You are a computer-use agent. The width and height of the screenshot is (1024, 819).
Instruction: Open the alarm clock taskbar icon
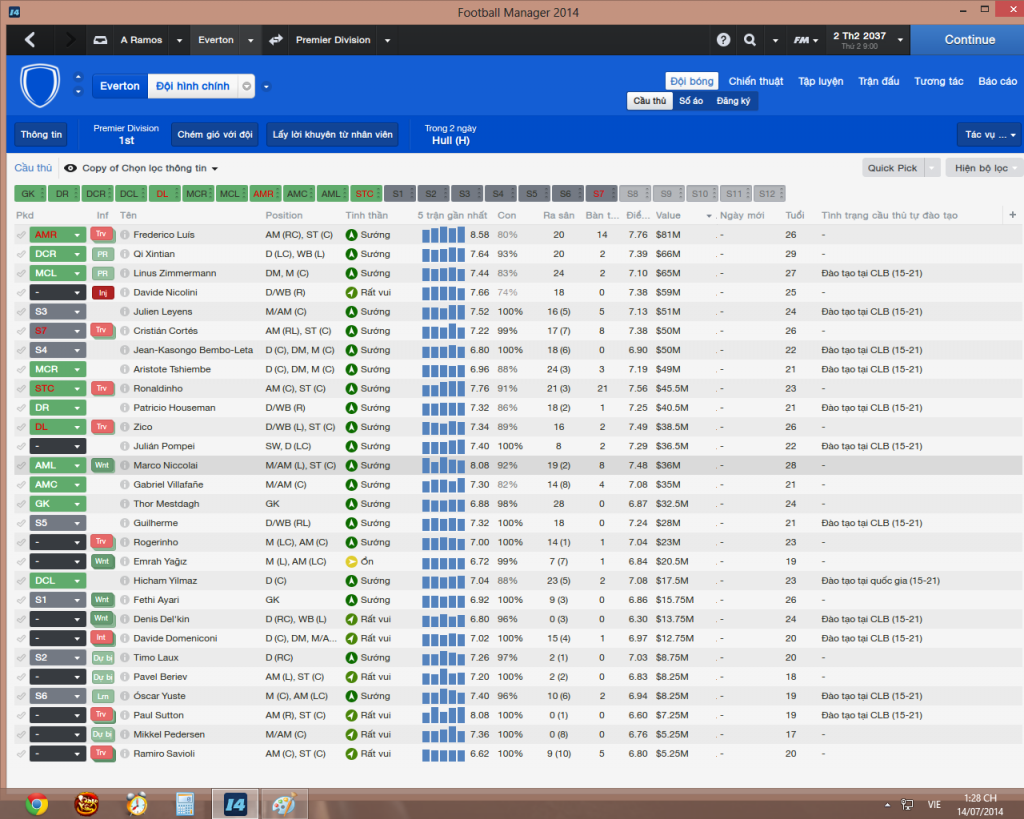click(x=136, y=804)
